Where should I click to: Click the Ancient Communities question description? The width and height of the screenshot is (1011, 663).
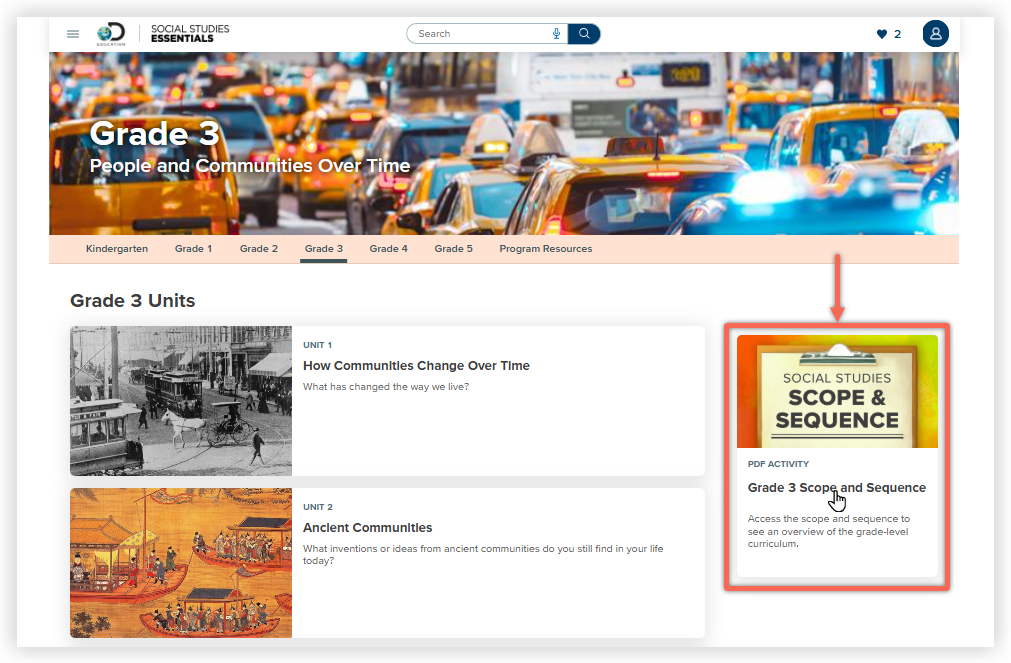click(x=483, y=554)
